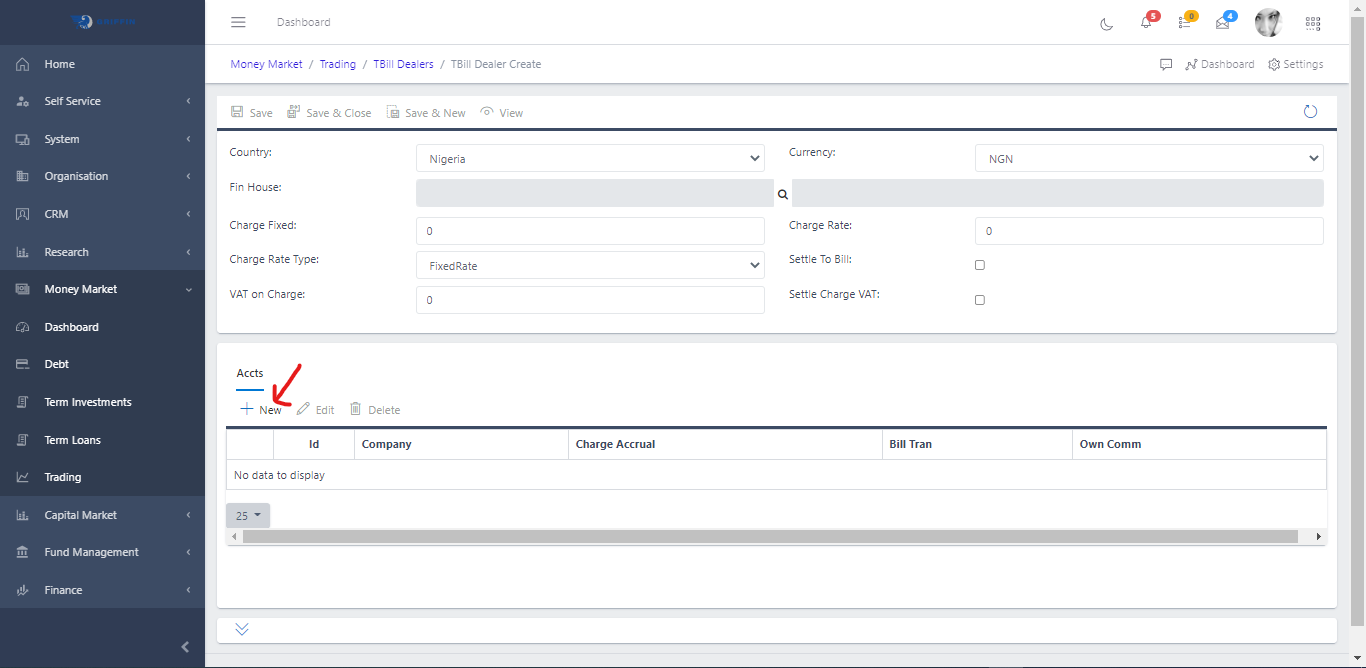Click the hamburger menu icon
The width and height of the screenshot is (1366, 668).
[238, 22]
